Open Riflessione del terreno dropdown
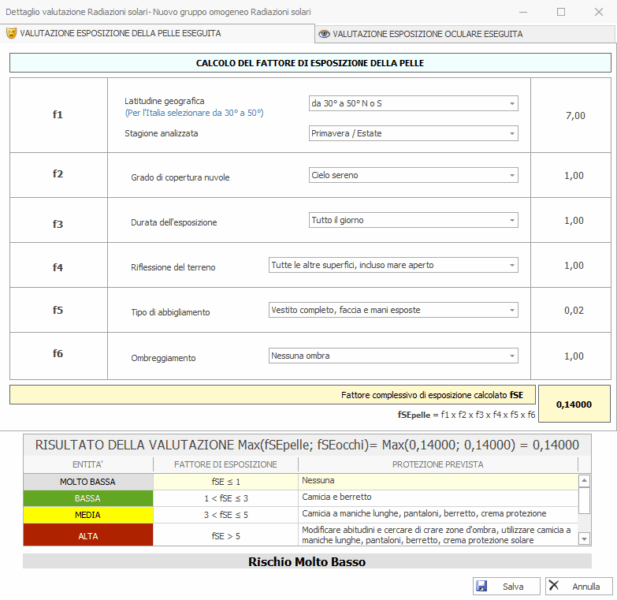The width and height of the screenshot is (617, 600). coord(393,265)
